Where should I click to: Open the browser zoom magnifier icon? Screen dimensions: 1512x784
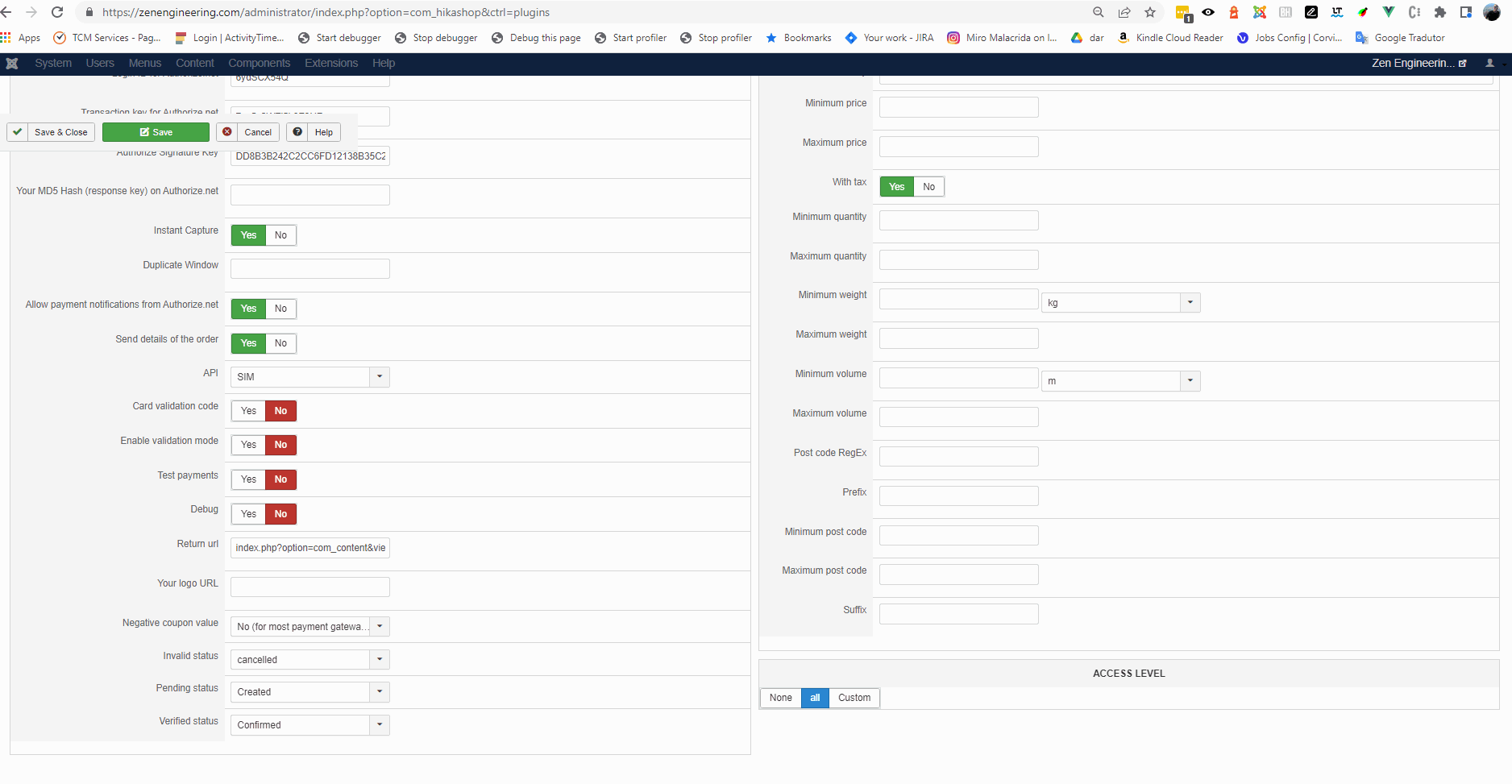click(1099, 12)
